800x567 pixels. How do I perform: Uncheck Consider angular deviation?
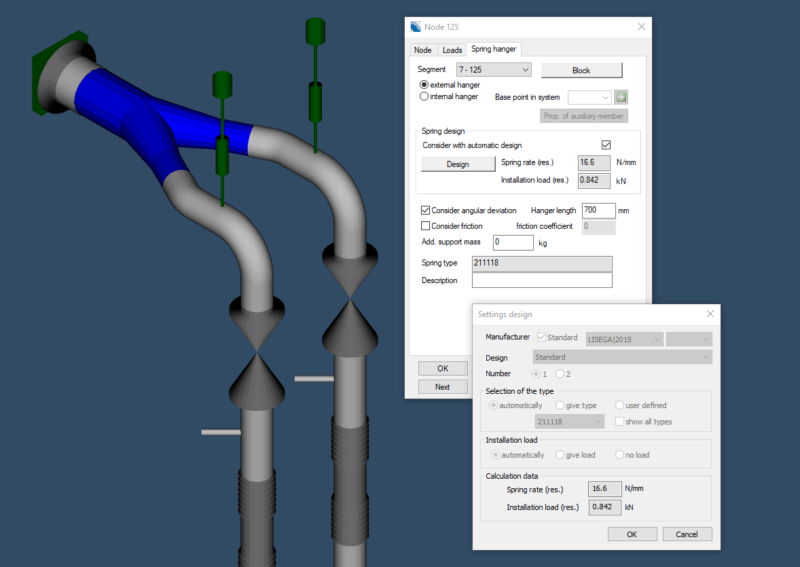pos(426,211)
